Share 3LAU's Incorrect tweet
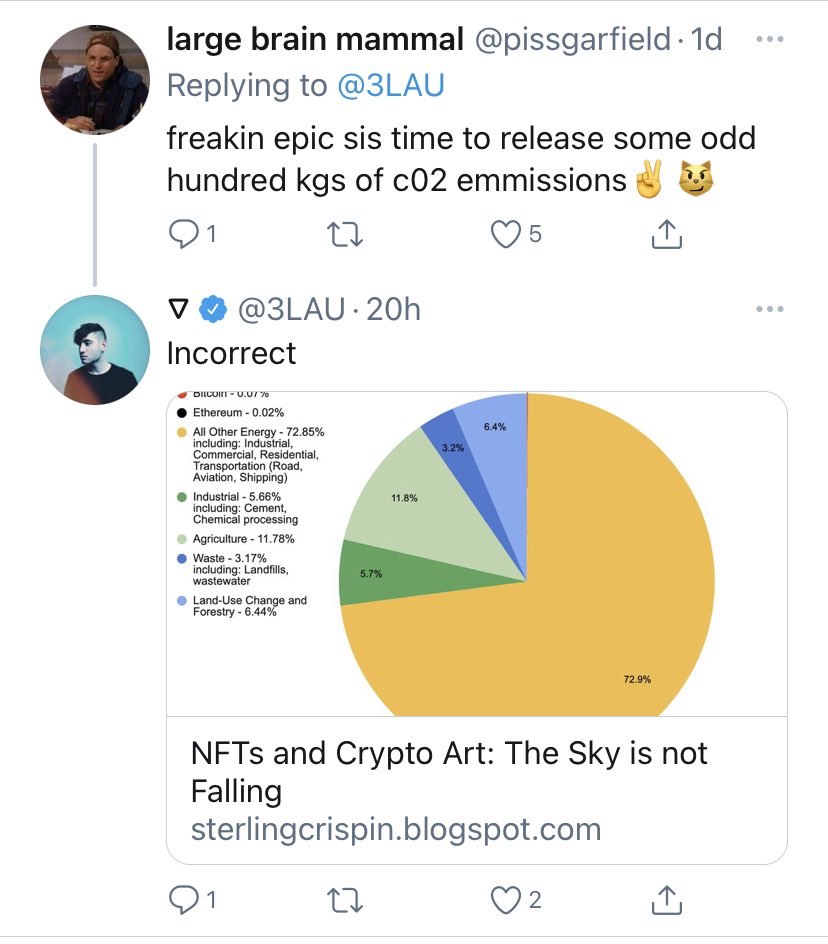828x944 pixels. (666, 900)
